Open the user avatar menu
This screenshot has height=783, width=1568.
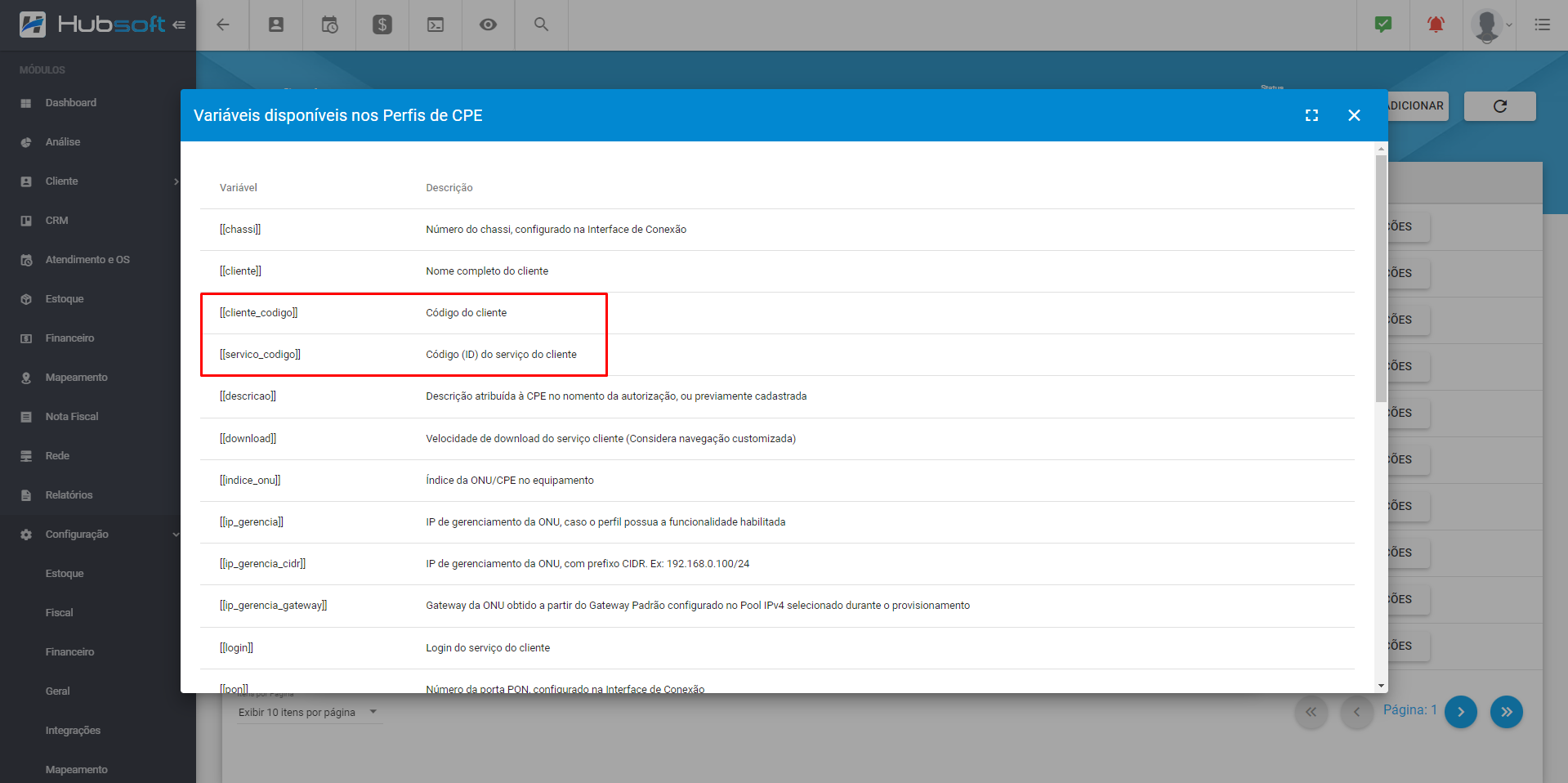click(x=1491, y=25)
